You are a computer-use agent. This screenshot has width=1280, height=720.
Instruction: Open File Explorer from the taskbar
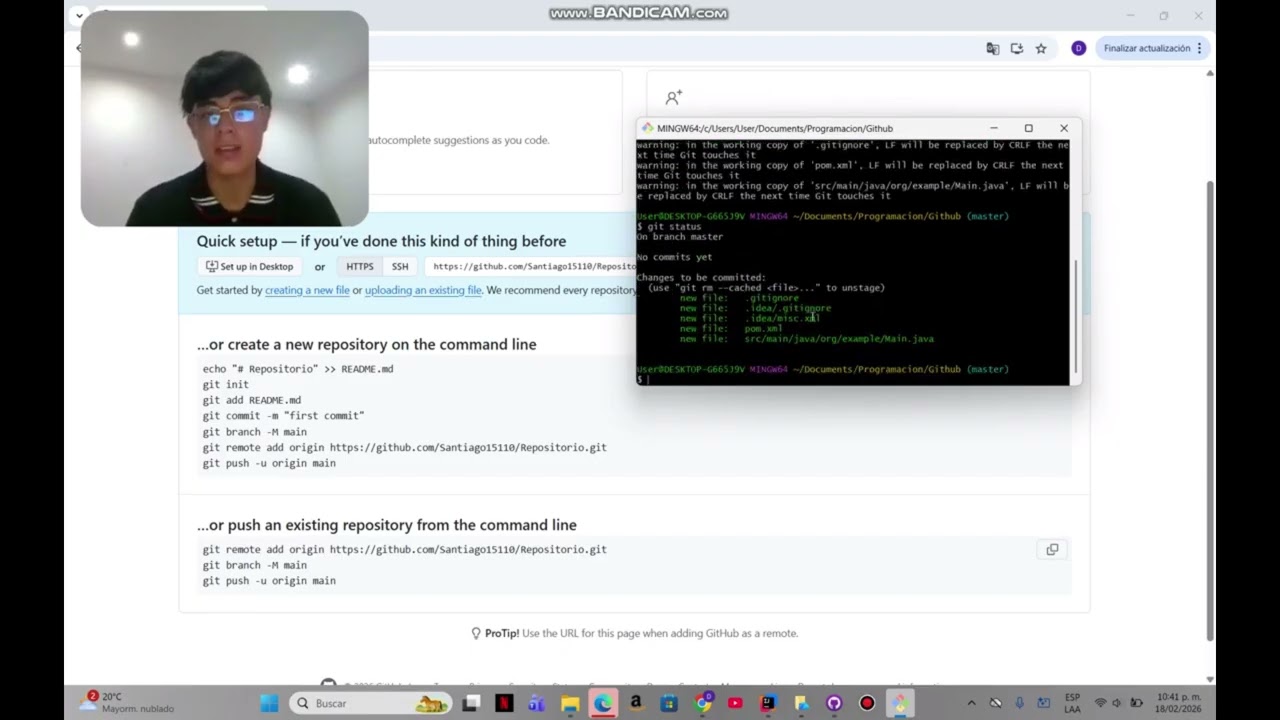[x=570, y=703]
